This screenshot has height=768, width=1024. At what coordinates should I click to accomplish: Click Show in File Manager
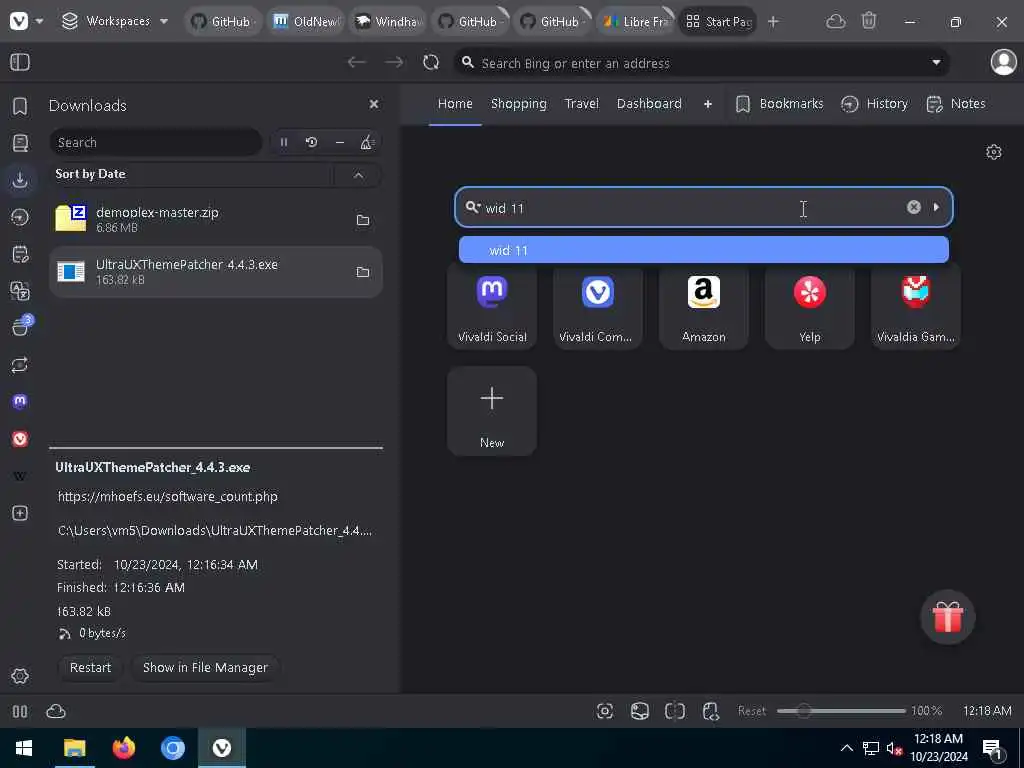(205, 667)
